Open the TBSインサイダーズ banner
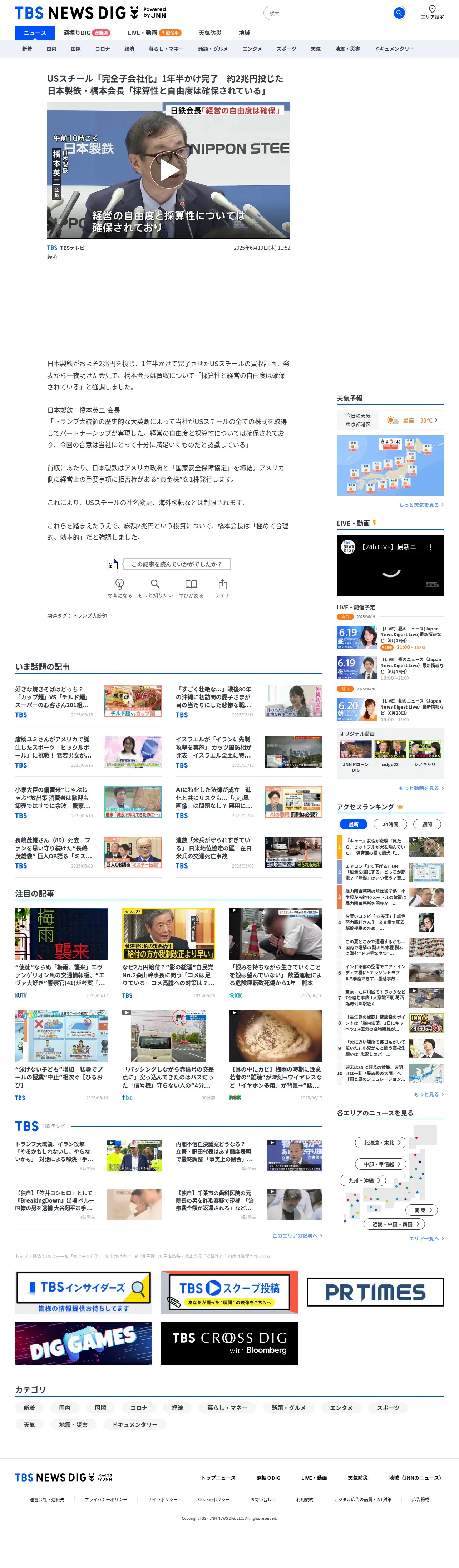The height and width of the screenshot is (1568, 459). coord(84,1292)
